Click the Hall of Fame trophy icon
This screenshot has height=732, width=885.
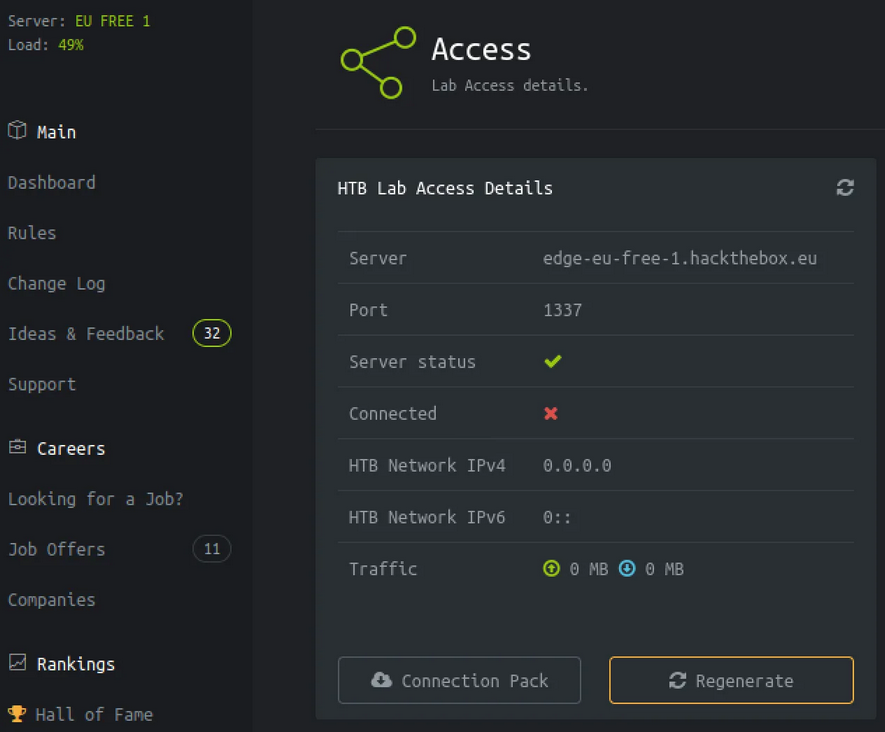(17, 713)
